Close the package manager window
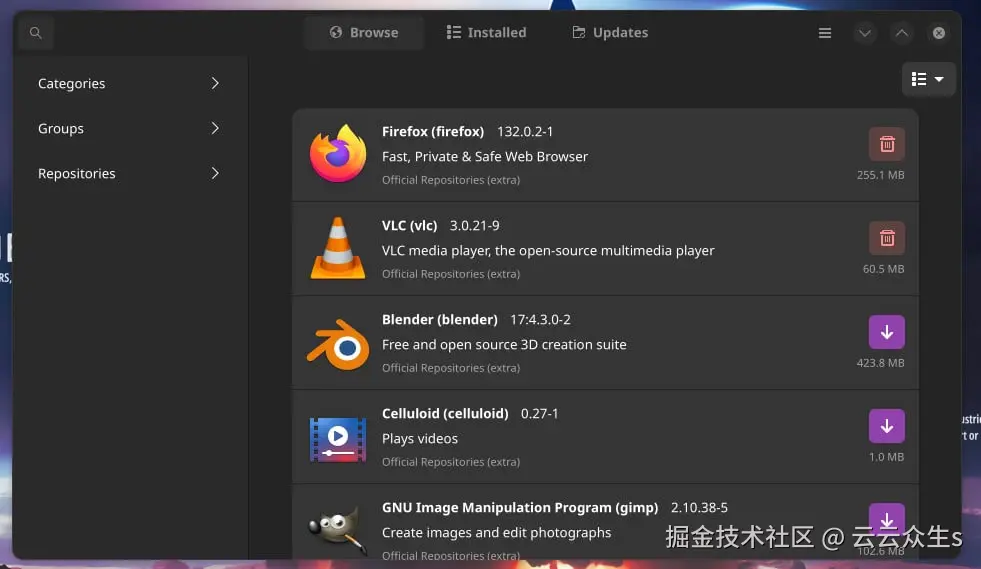This screenshot has height=569, width=981. pyautogui.click(x=938, y=33)
